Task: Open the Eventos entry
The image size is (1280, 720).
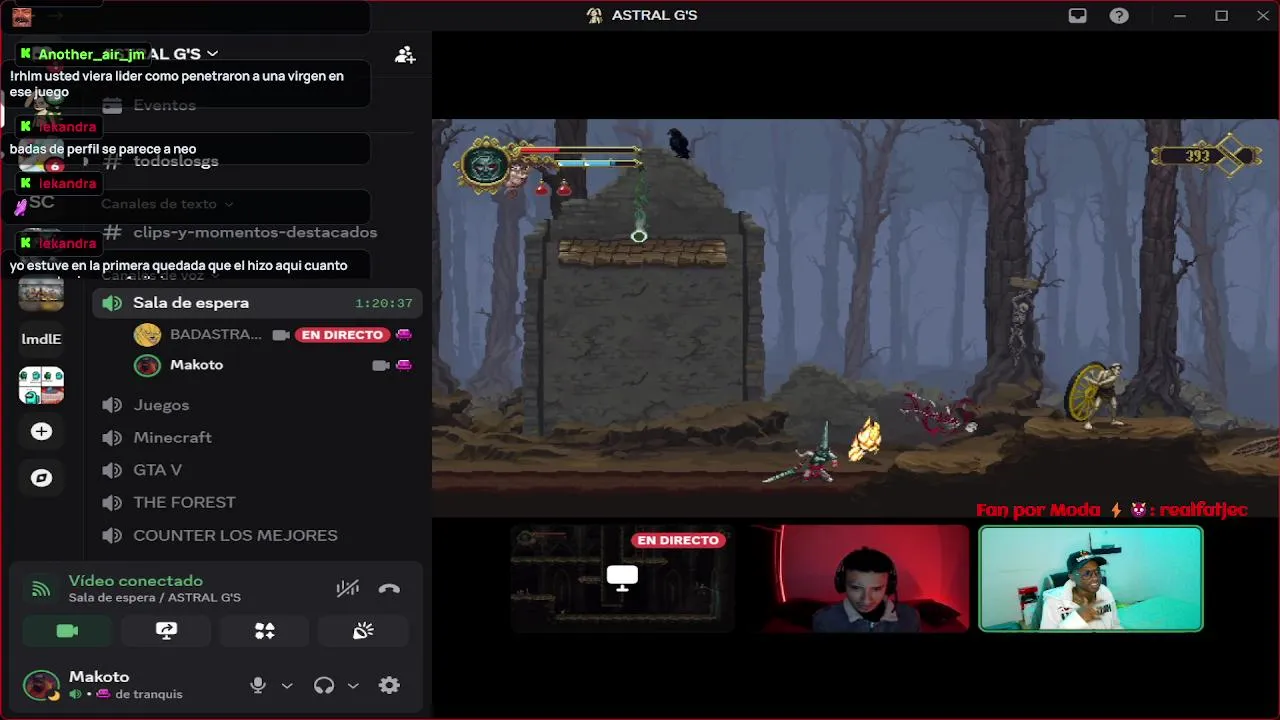Action: (165, 105)
